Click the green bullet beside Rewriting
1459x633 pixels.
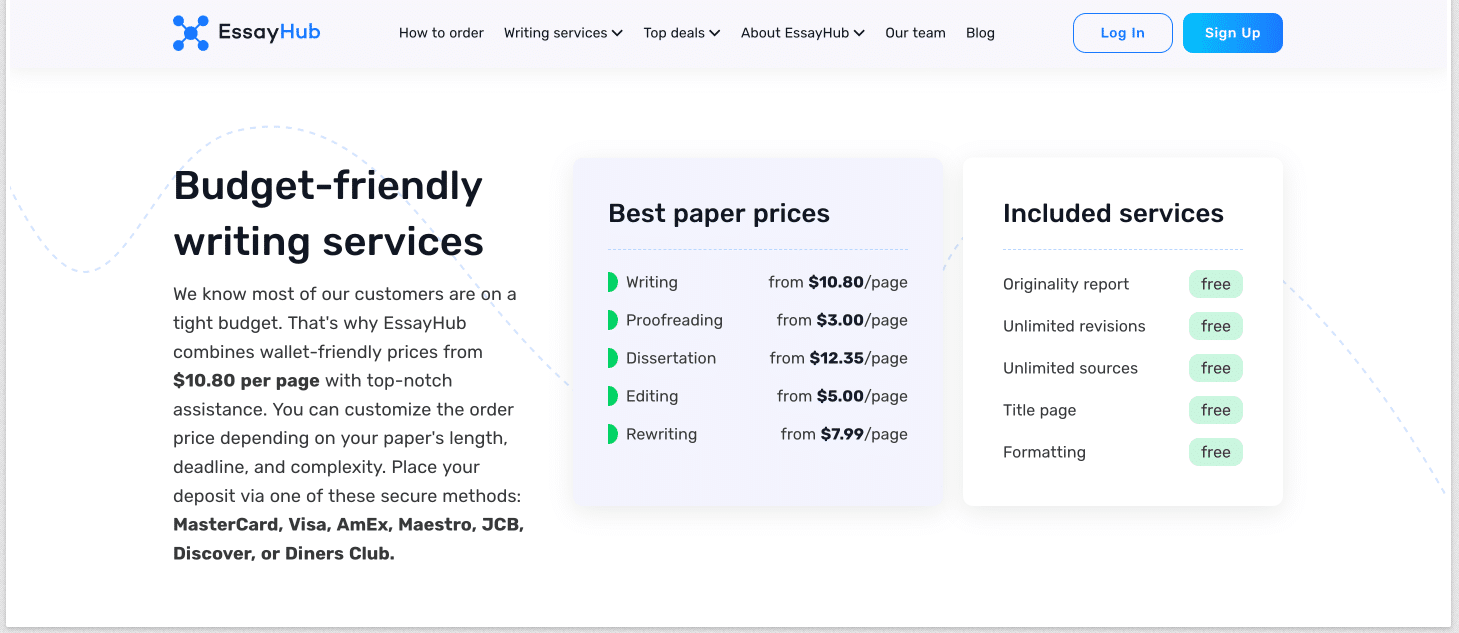[x=612, y=434]
